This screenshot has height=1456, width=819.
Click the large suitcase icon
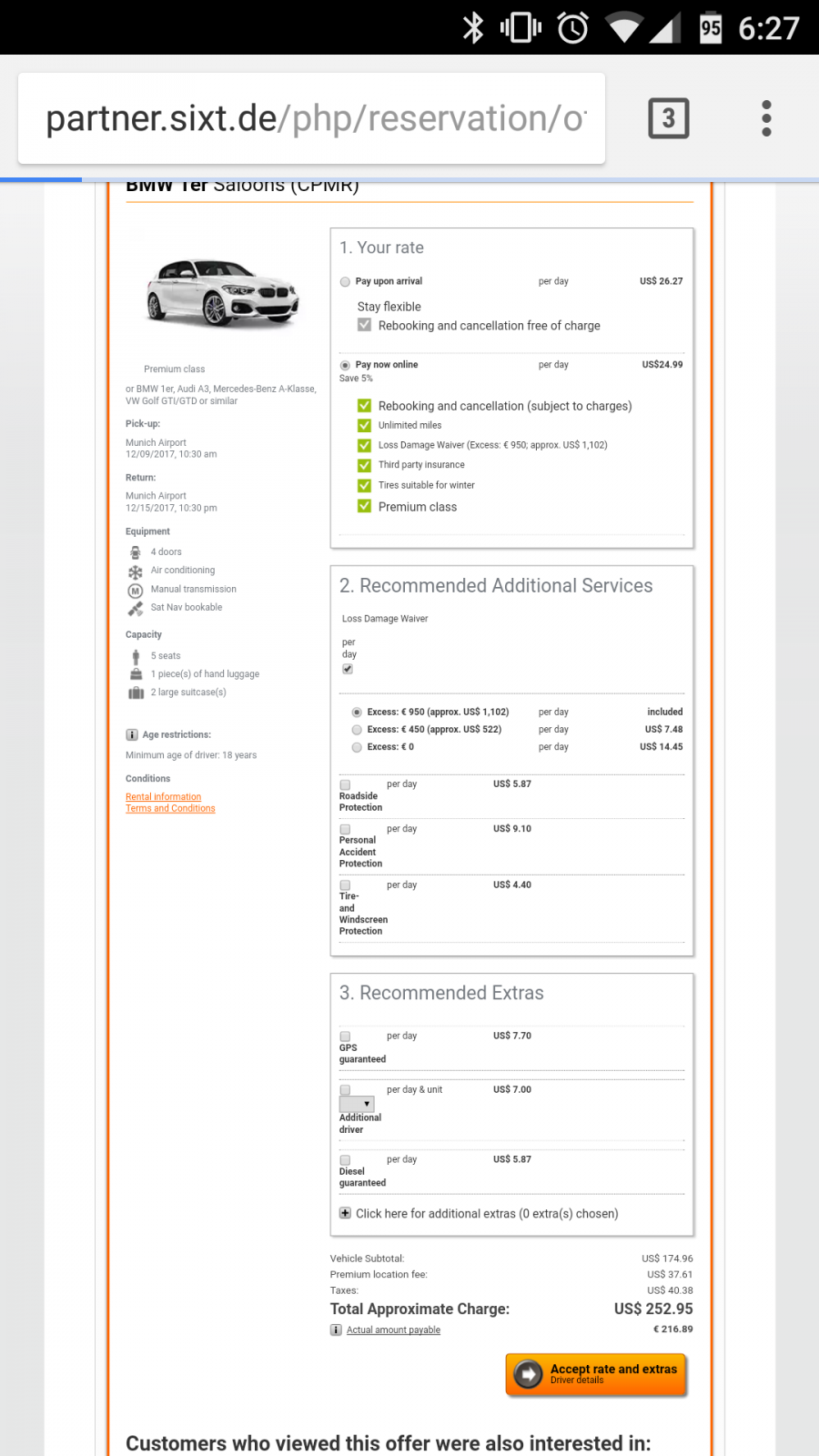tap(136, 693)
